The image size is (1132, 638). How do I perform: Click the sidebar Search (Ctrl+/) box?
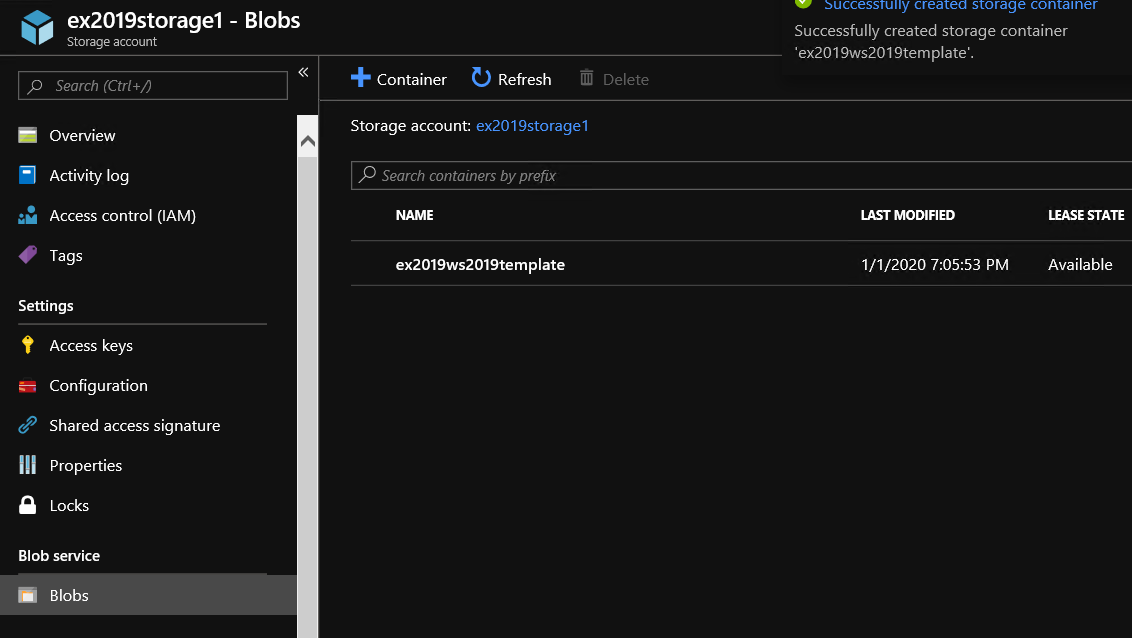pos(153,86)
